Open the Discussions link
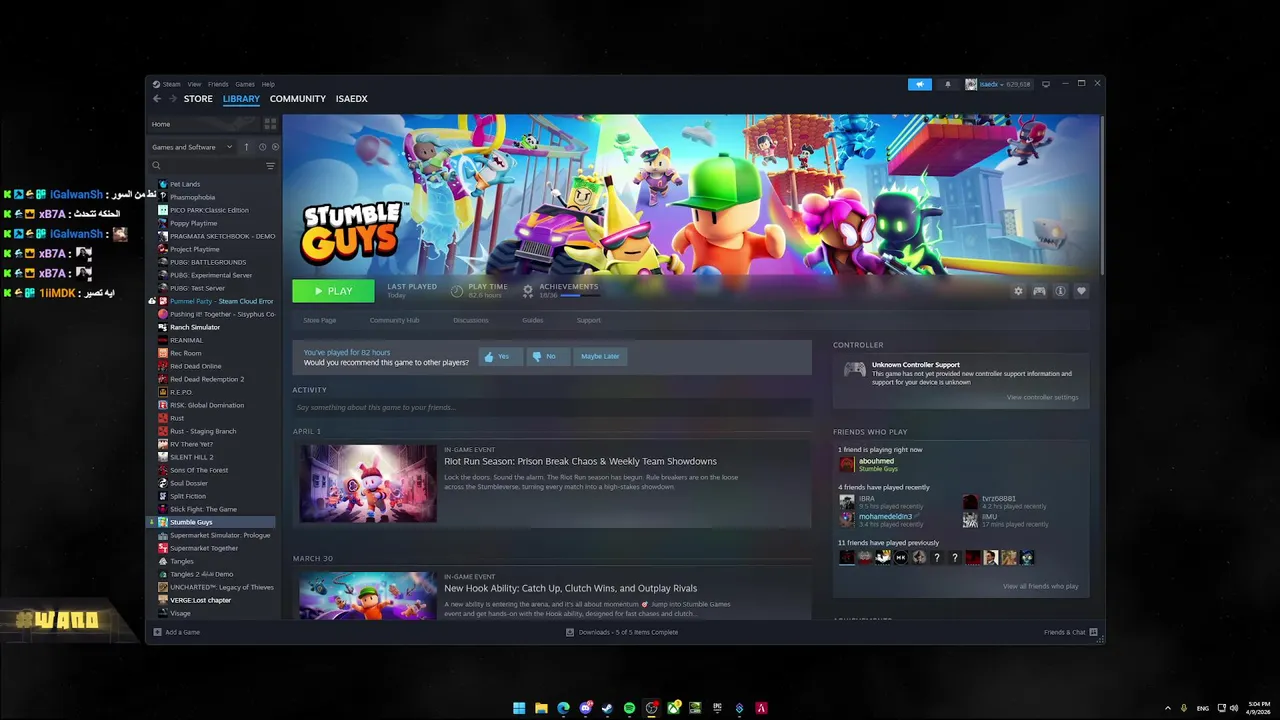Image resolution: width=1280 pixels, height=720 pixels. pos(471,320)
